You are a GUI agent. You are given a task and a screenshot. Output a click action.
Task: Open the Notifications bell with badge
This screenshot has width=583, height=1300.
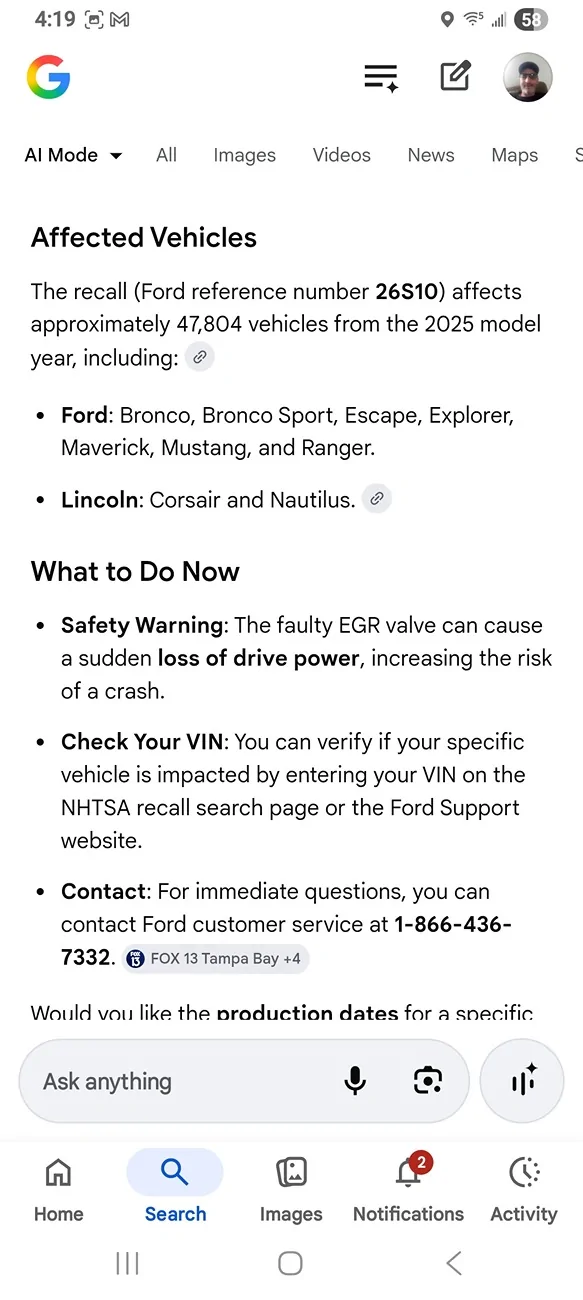[x=408, y=1190]
